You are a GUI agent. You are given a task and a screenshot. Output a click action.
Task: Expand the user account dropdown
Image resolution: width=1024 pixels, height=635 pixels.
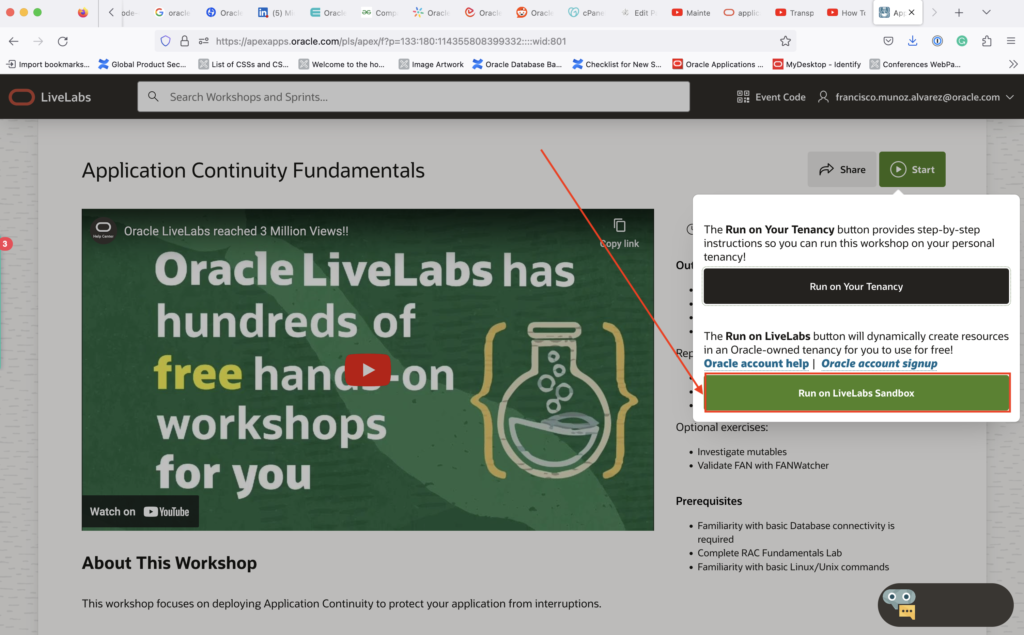1009,97
